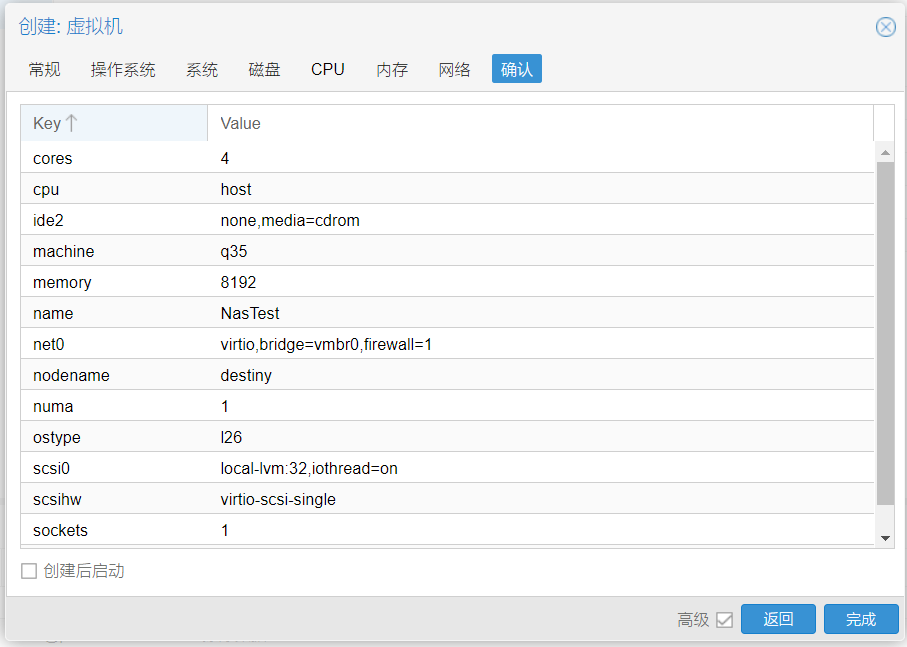The width and height of the screenshot is (907, 647).
Task: Toggle the 高级 advanced checkbox
Action: tap(724, 620)
